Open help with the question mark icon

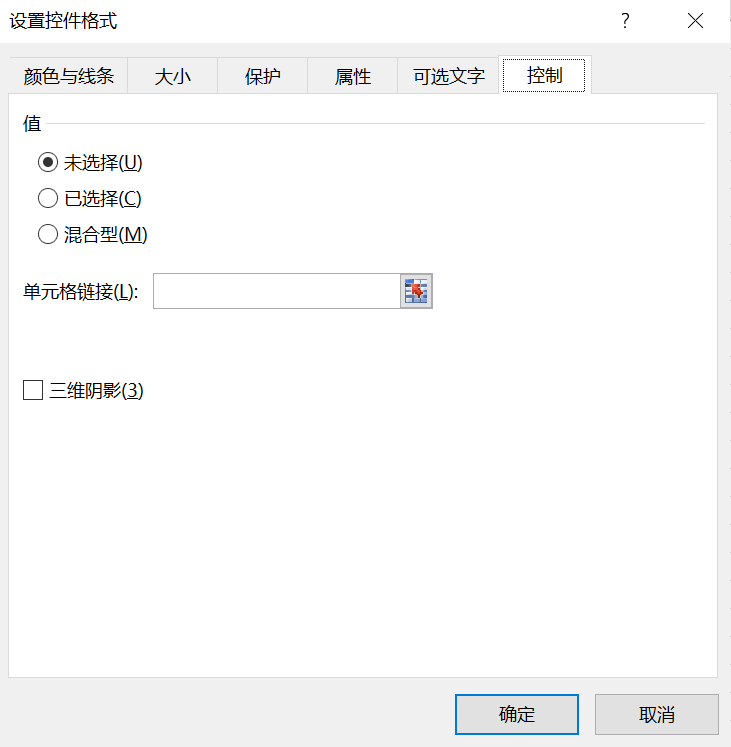coord(625,21)
